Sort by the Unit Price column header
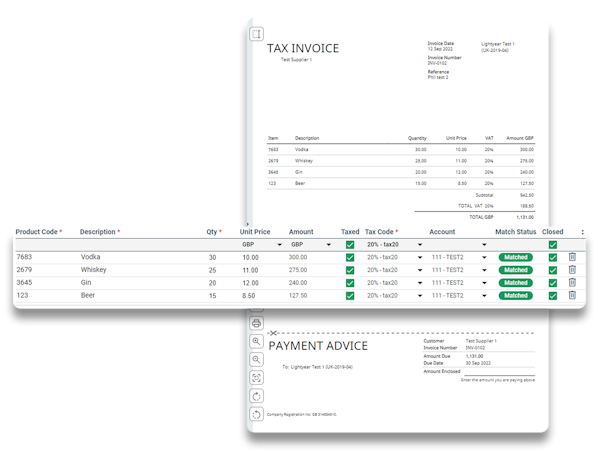The image size is (600, 450). pos(255,232)
